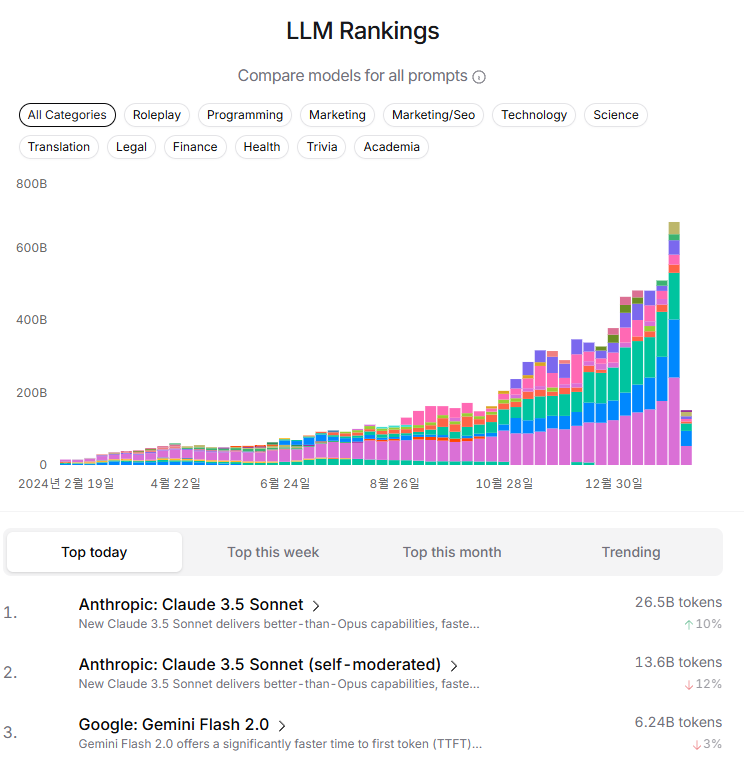
Task: Select the All Categories filter
Action: [x=67, y=115]
